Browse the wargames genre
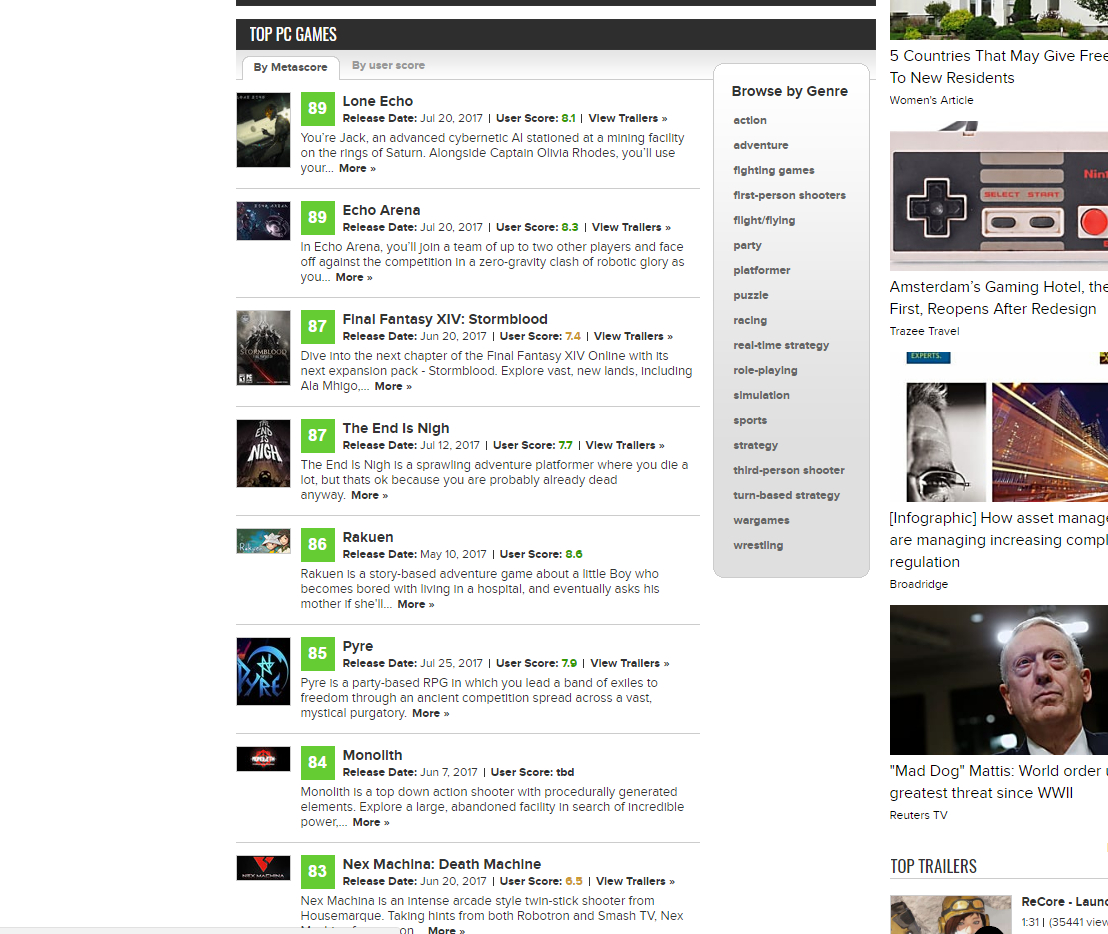The height and width of the screenshot is (934, 1108). coord(761,520)
